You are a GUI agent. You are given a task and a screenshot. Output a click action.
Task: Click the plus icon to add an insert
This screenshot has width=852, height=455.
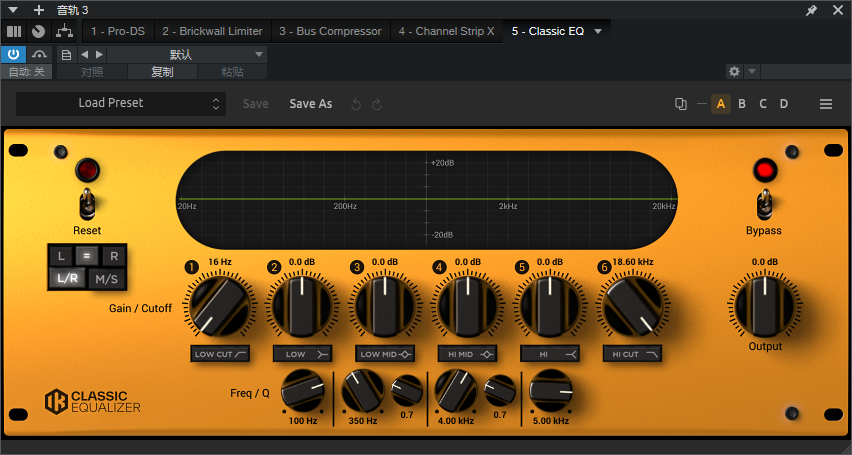click(39, 10)
